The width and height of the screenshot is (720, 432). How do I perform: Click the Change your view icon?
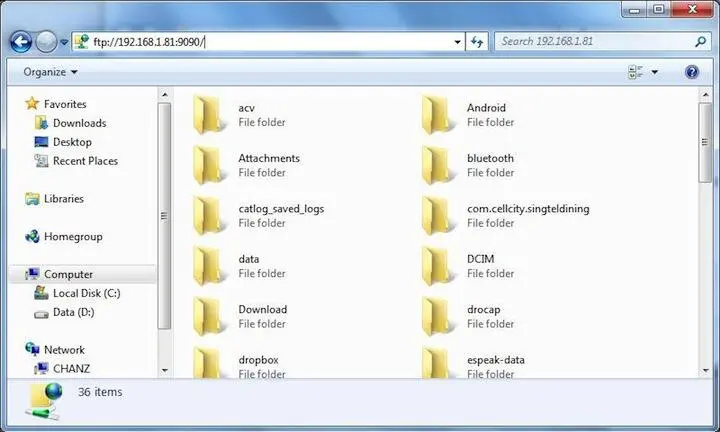pyautogui.click(x=635, y=72)
